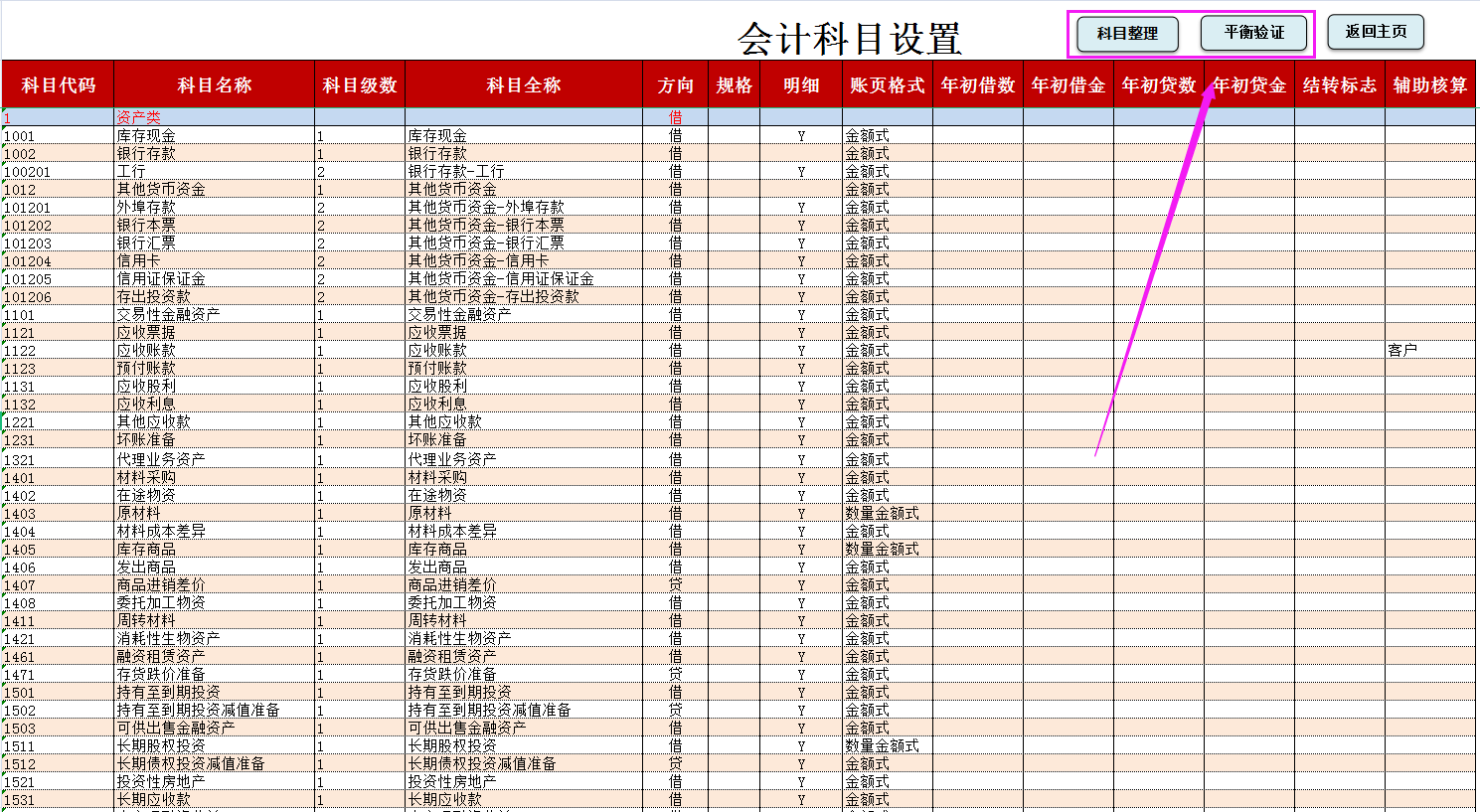Select account code cell 100201
Screen dimensions: 1480x812
58,172
